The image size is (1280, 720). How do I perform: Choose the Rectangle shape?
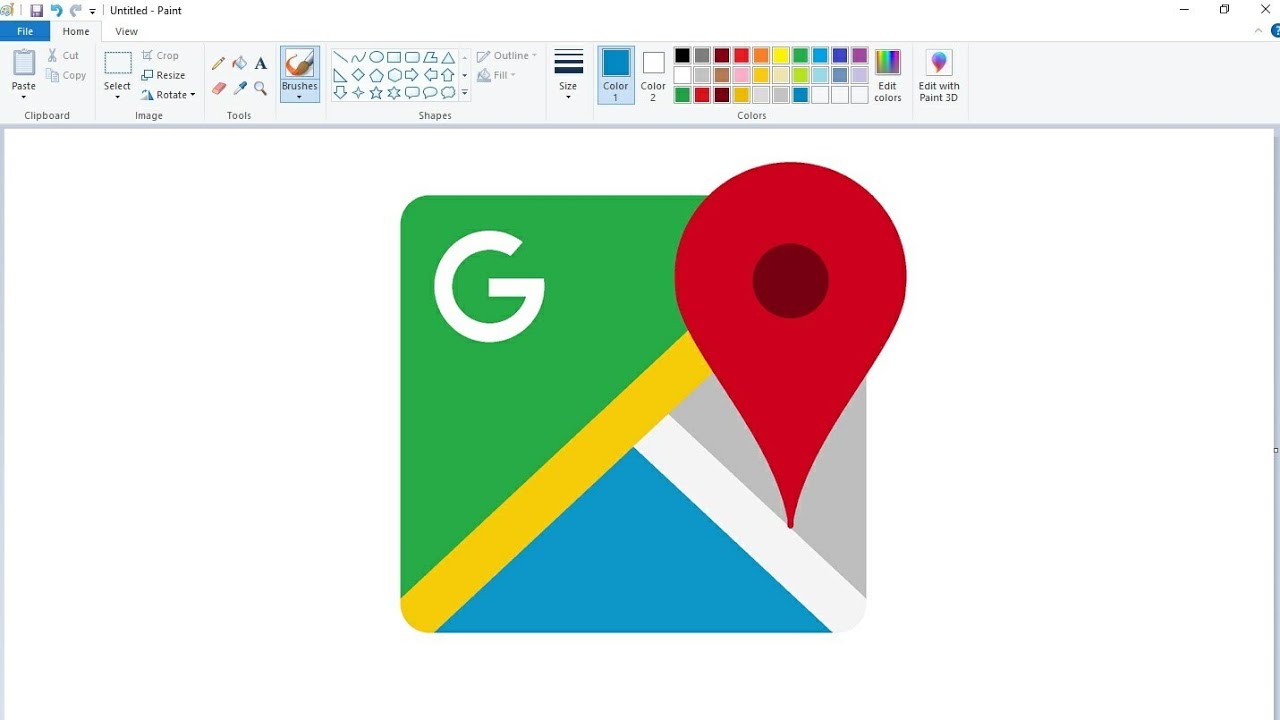pyautogui.click(x=394, y=57)
